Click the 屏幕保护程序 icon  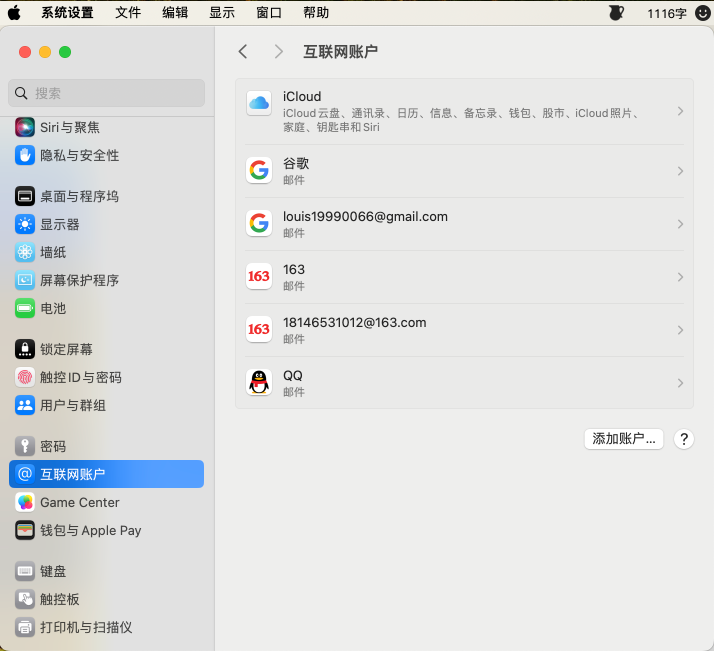[x=25, y=280]
